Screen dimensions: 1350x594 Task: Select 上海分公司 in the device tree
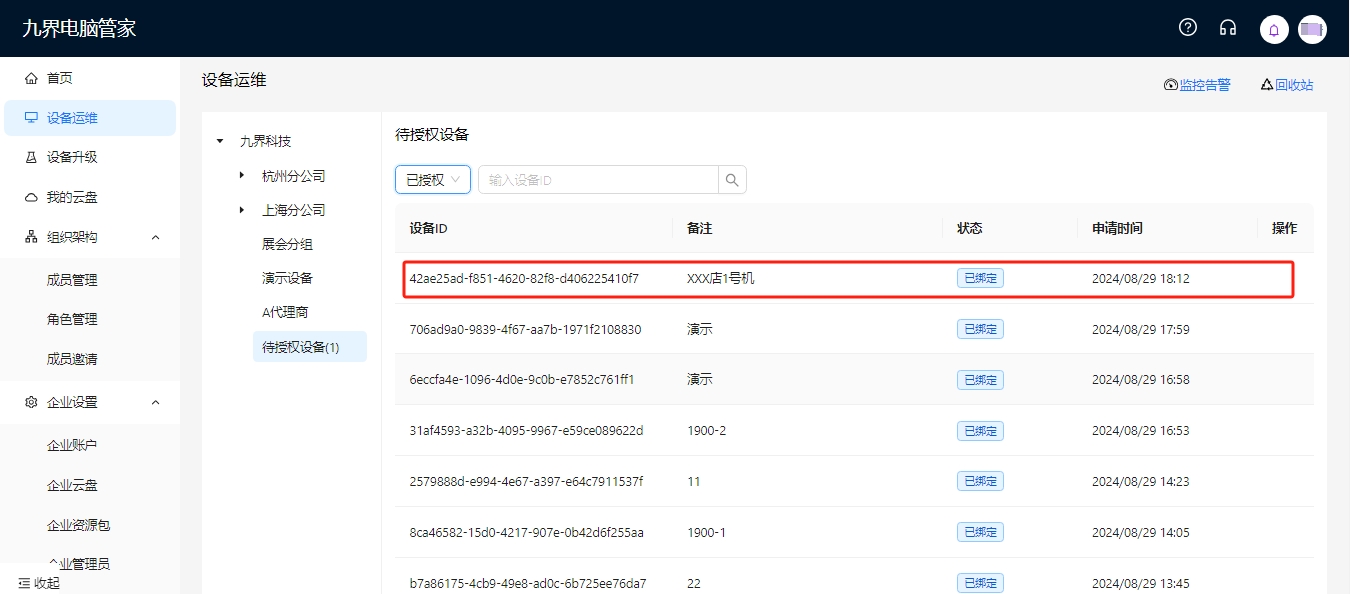294,210
